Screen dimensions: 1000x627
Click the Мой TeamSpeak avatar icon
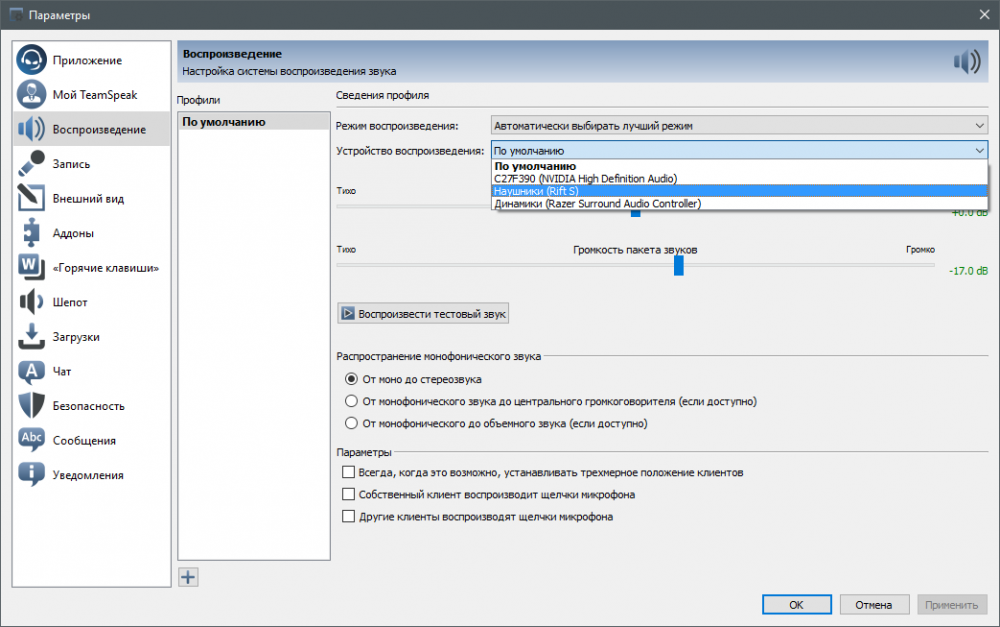32,95
